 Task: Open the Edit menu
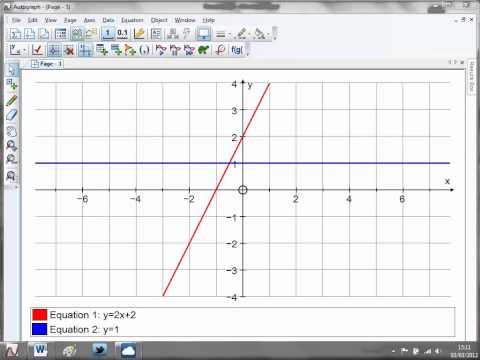click(x=32, y=20)
